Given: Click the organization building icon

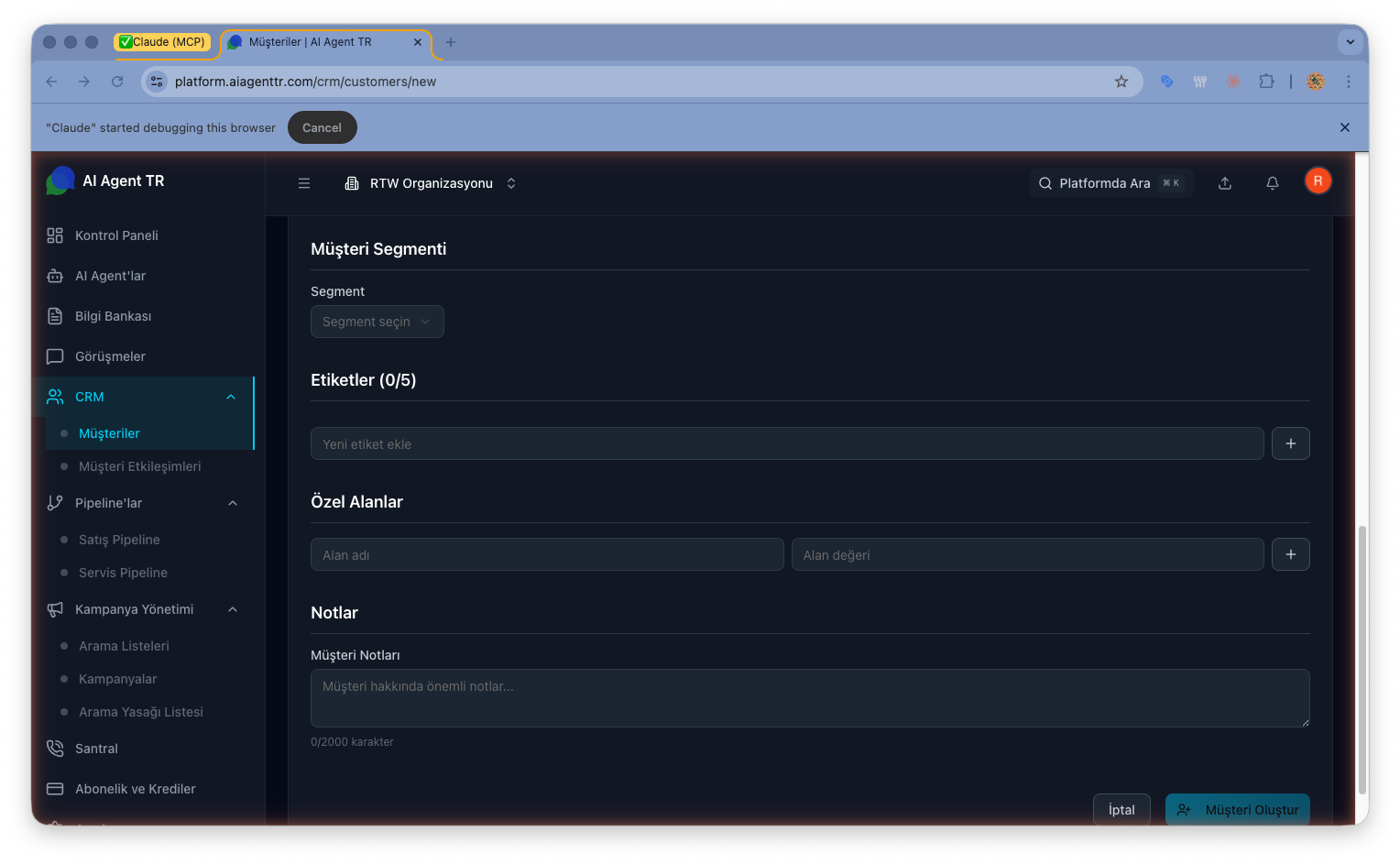Looking at the screenshot, I should (x=352, y=183).
